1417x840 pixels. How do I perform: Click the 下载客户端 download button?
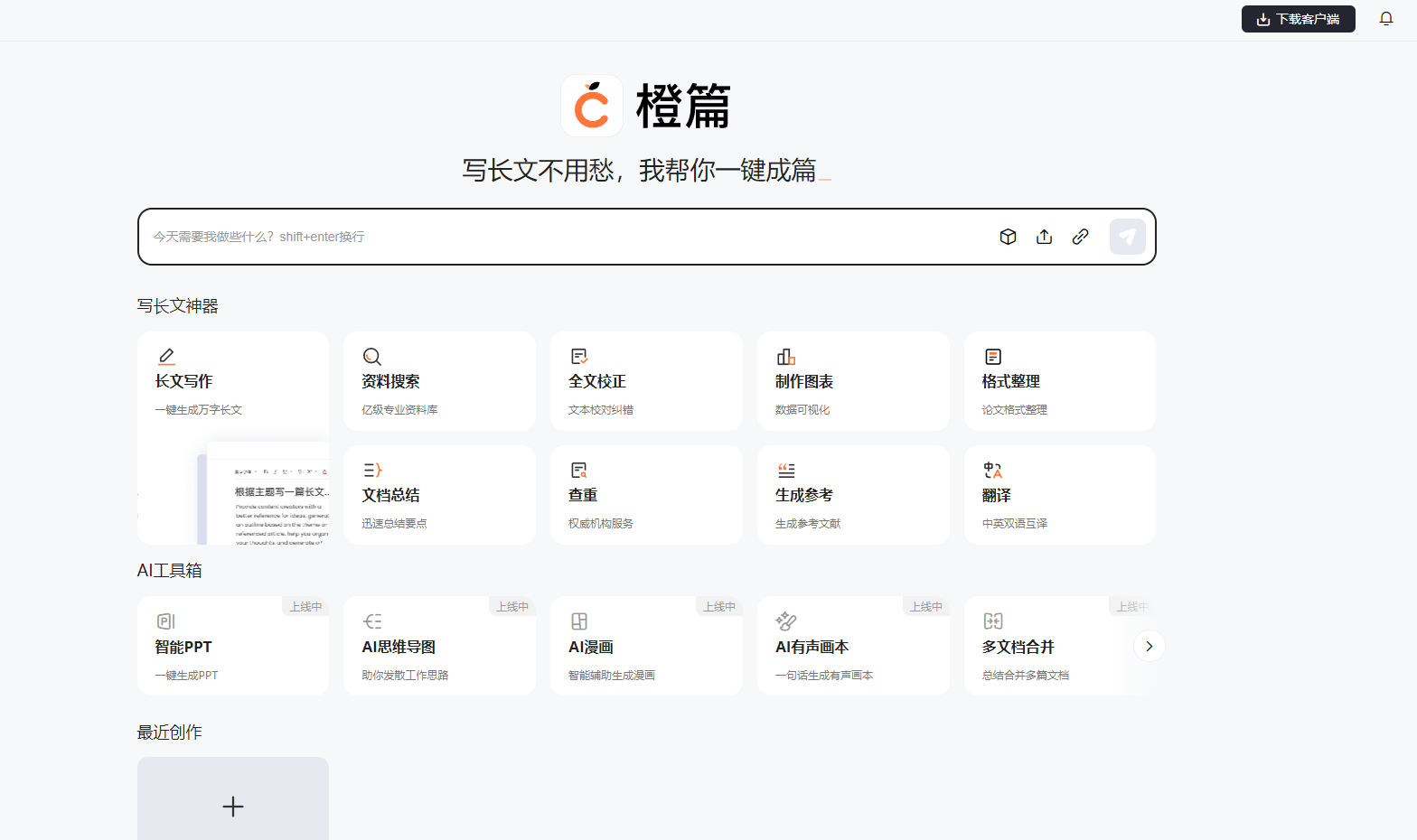1298,19
